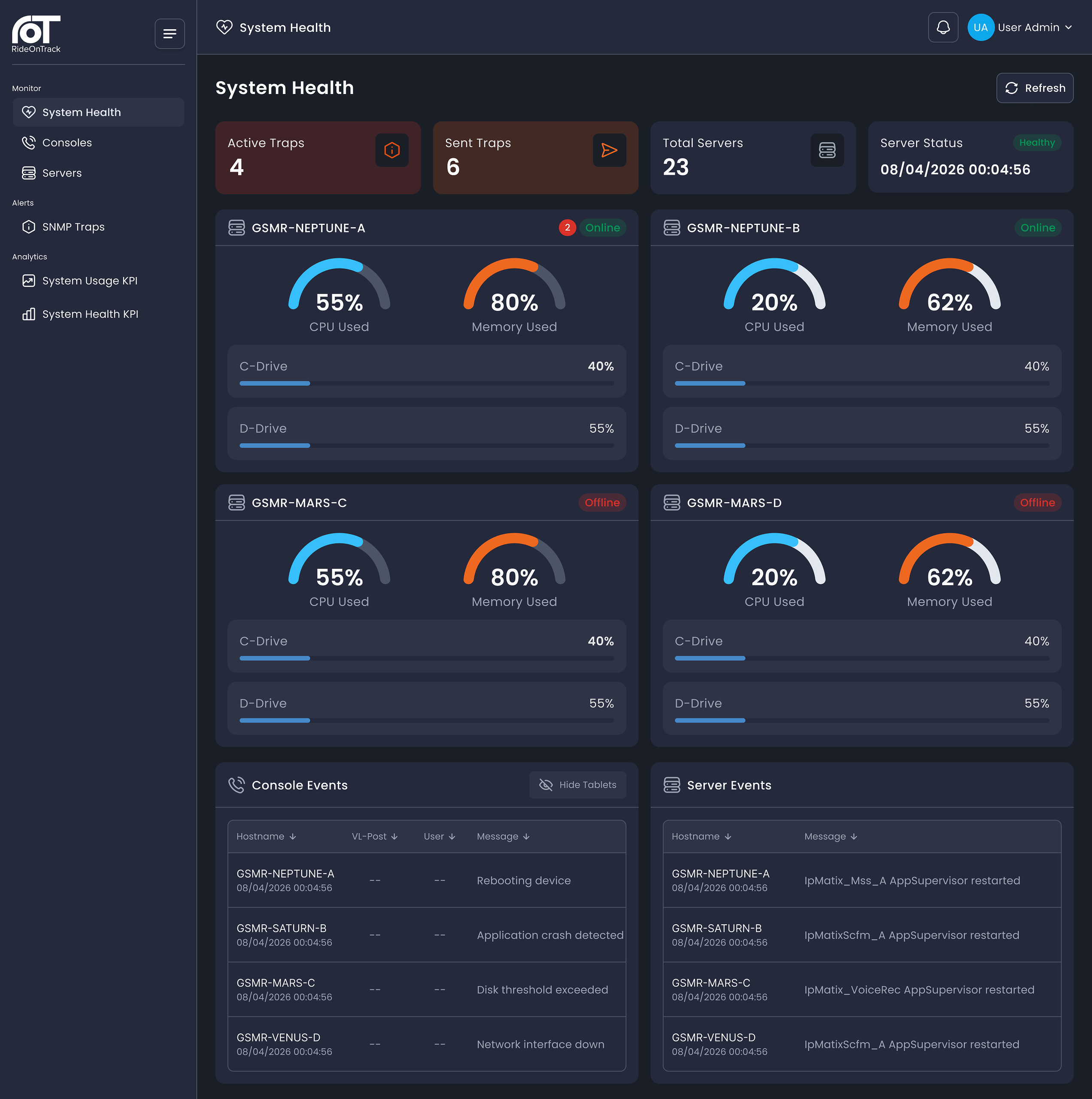This screenshot has height=1099, width=1092.
Task: Click the Active Traps alert icon
Action: (x=392, y=150)
